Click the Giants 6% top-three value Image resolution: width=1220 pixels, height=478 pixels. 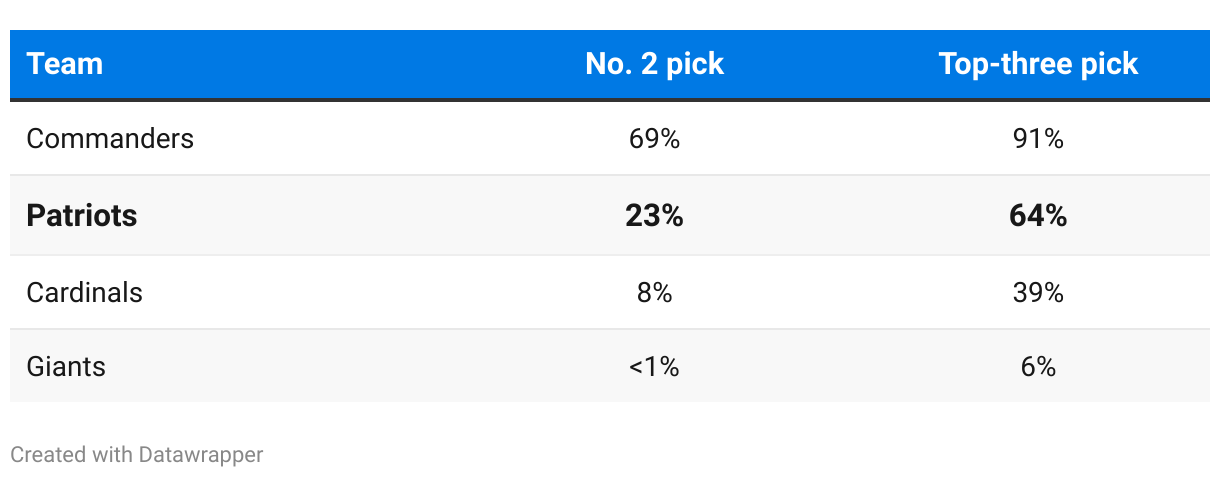coord(1038,366)
